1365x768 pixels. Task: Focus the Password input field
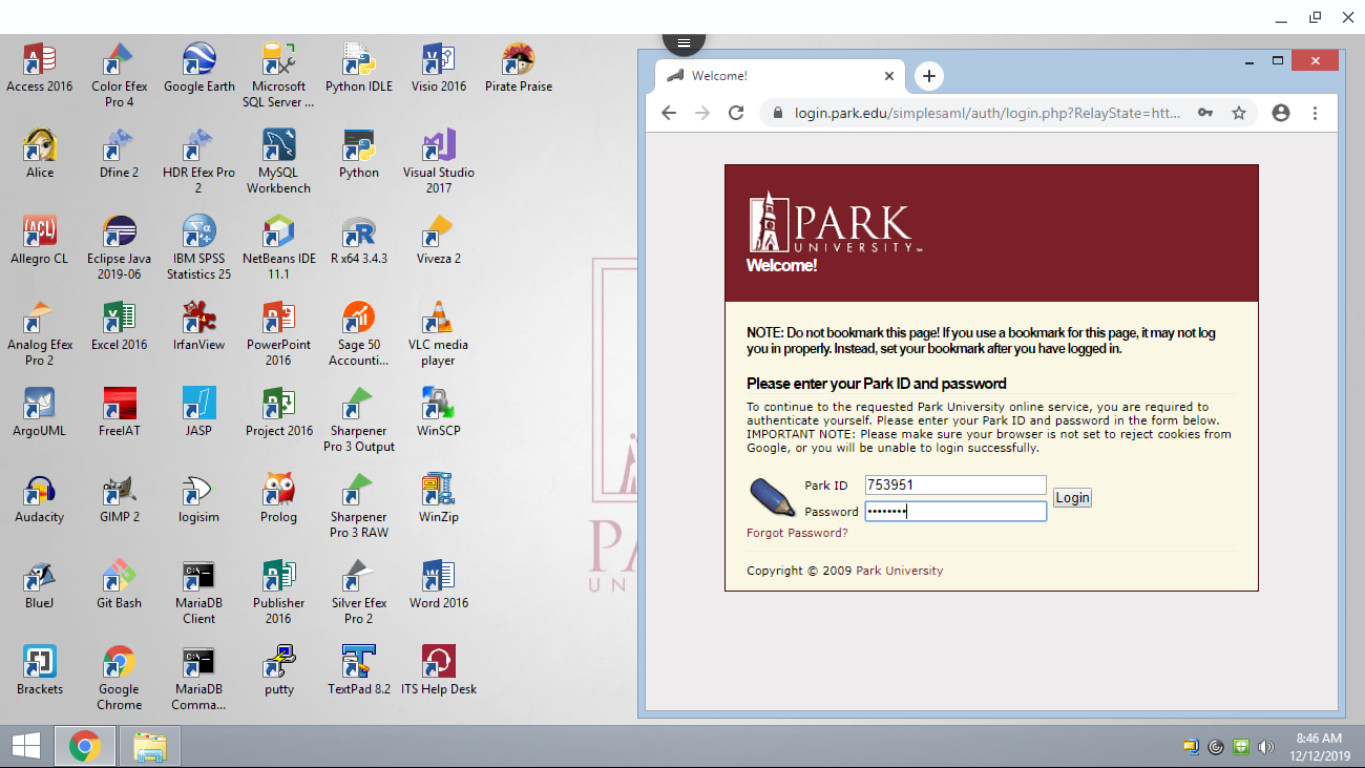[x=955, y=511]
